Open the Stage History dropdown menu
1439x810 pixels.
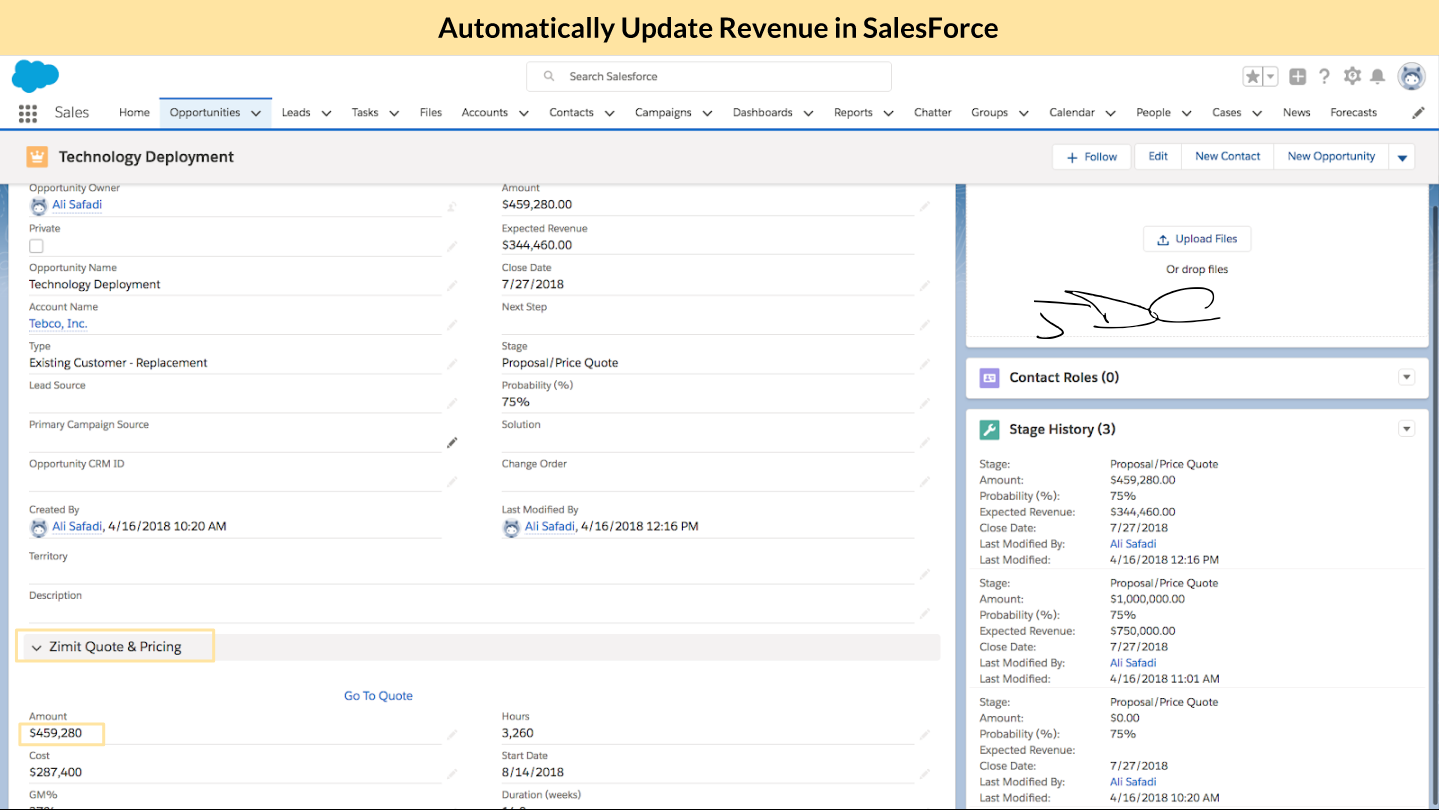(1407, 428)
